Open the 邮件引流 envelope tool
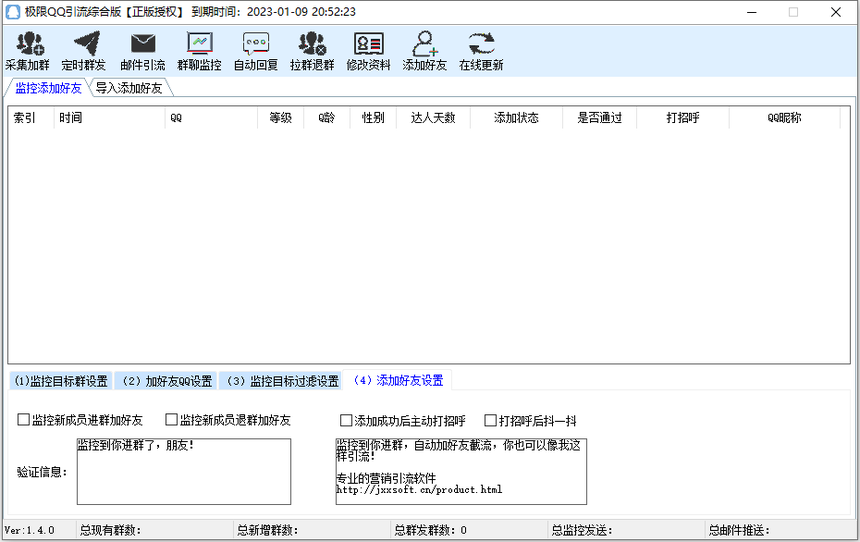Screen dimensions: 860x542 click(143, 51)
